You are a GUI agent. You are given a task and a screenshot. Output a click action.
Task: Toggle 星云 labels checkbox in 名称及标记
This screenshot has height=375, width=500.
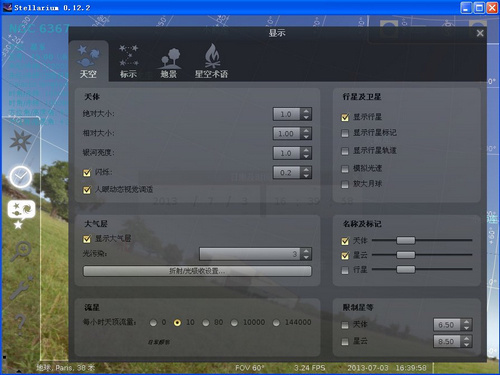coord(345,255)
